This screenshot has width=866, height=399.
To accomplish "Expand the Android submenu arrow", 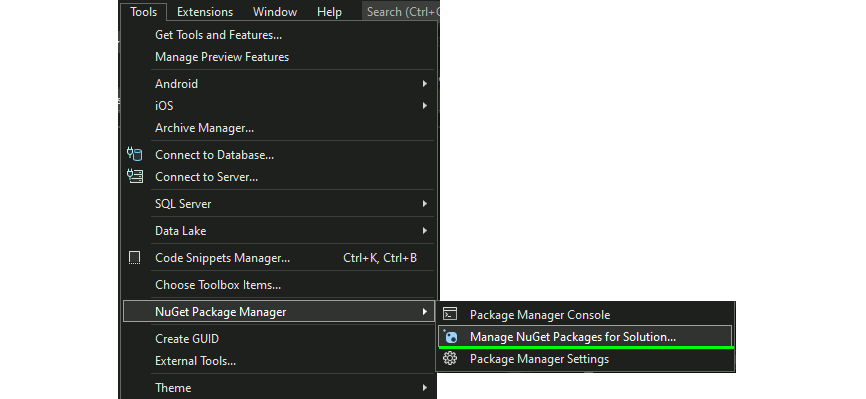I will click(x=424, y=83).
